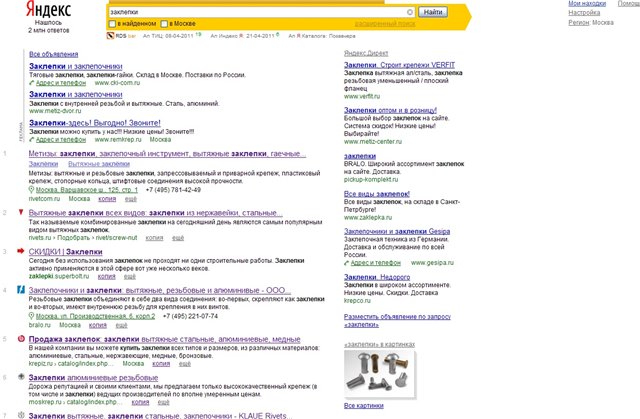Open the Яндекс.Директ link
The height and width of the screenshot is (419, 640).
pyautogui.click(x=366, y=53)
